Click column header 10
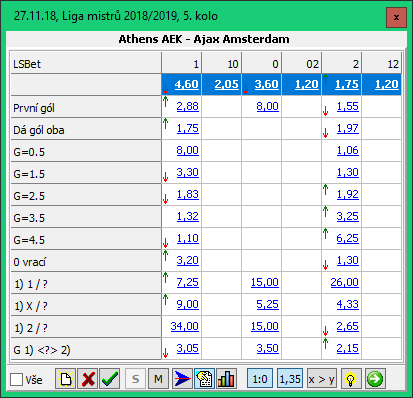 coord(222,63)
